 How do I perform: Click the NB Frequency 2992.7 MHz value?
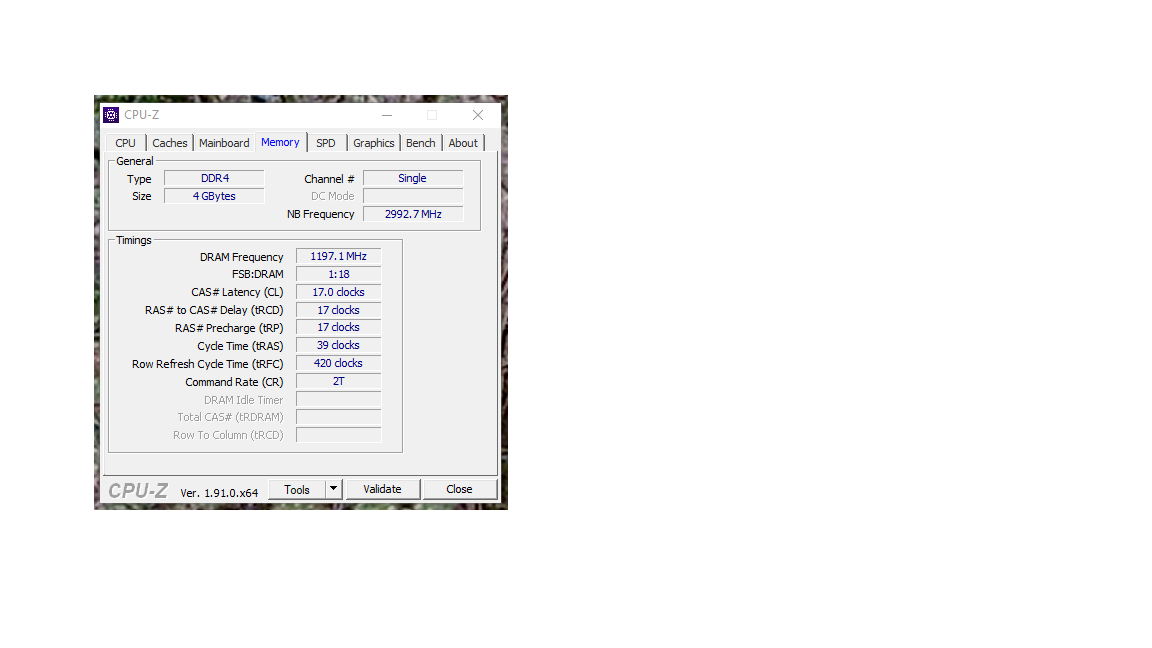click(413, 215)
